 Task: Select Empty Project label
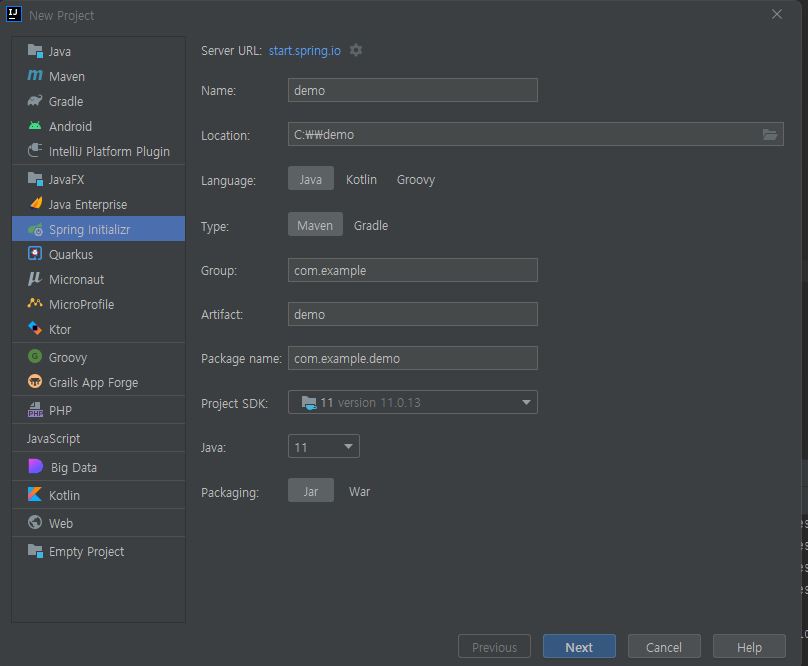(x=87, y=552)
